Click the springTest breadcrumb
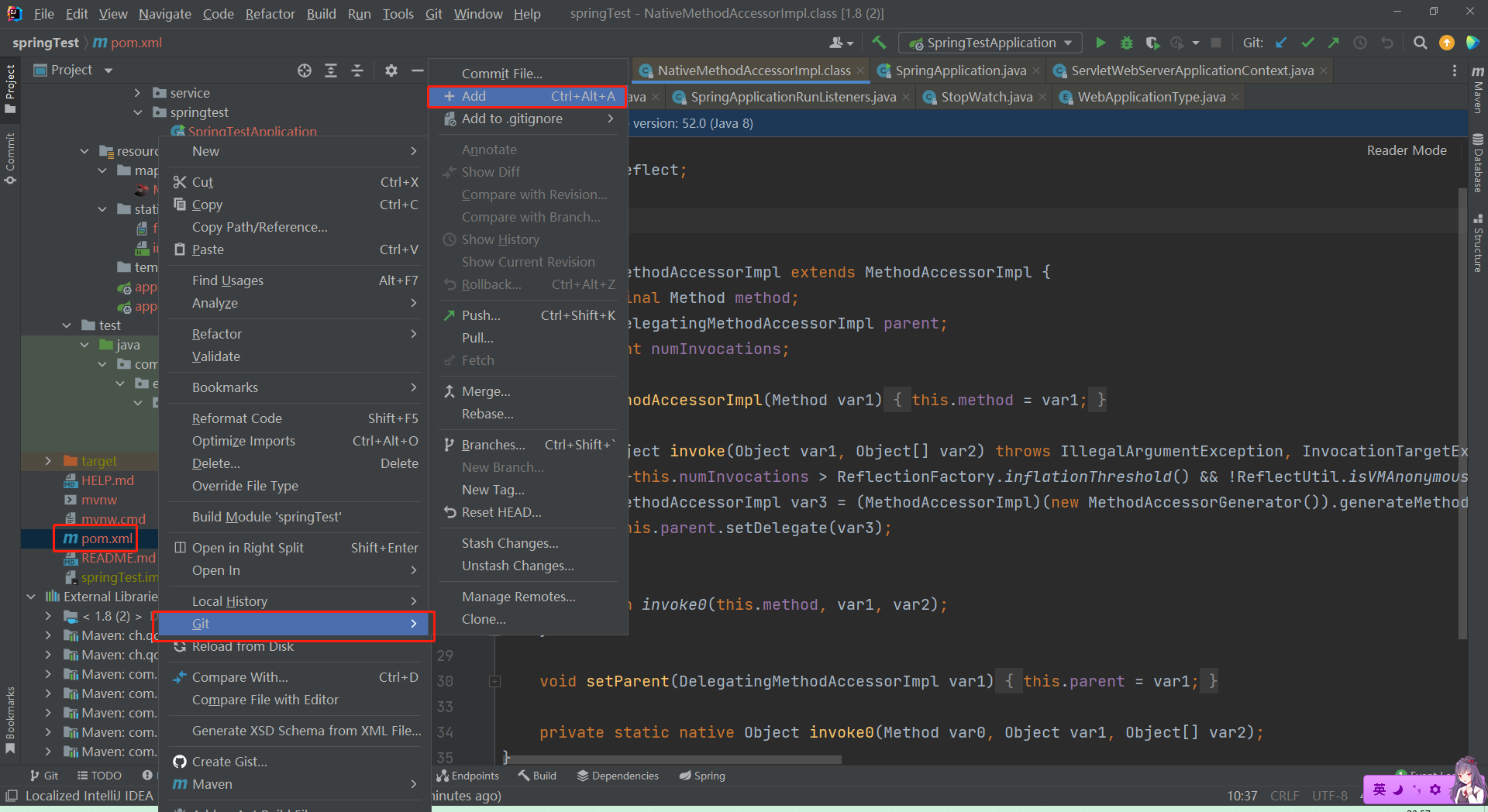The image size is (1488, 812). click(45, 43)
